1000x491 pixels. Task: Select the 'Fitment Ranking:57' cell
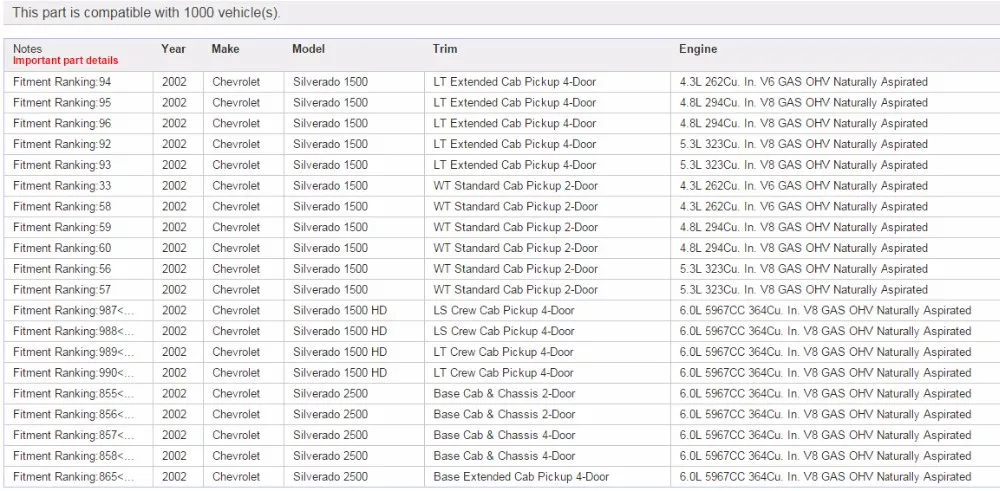click(78, 289)
